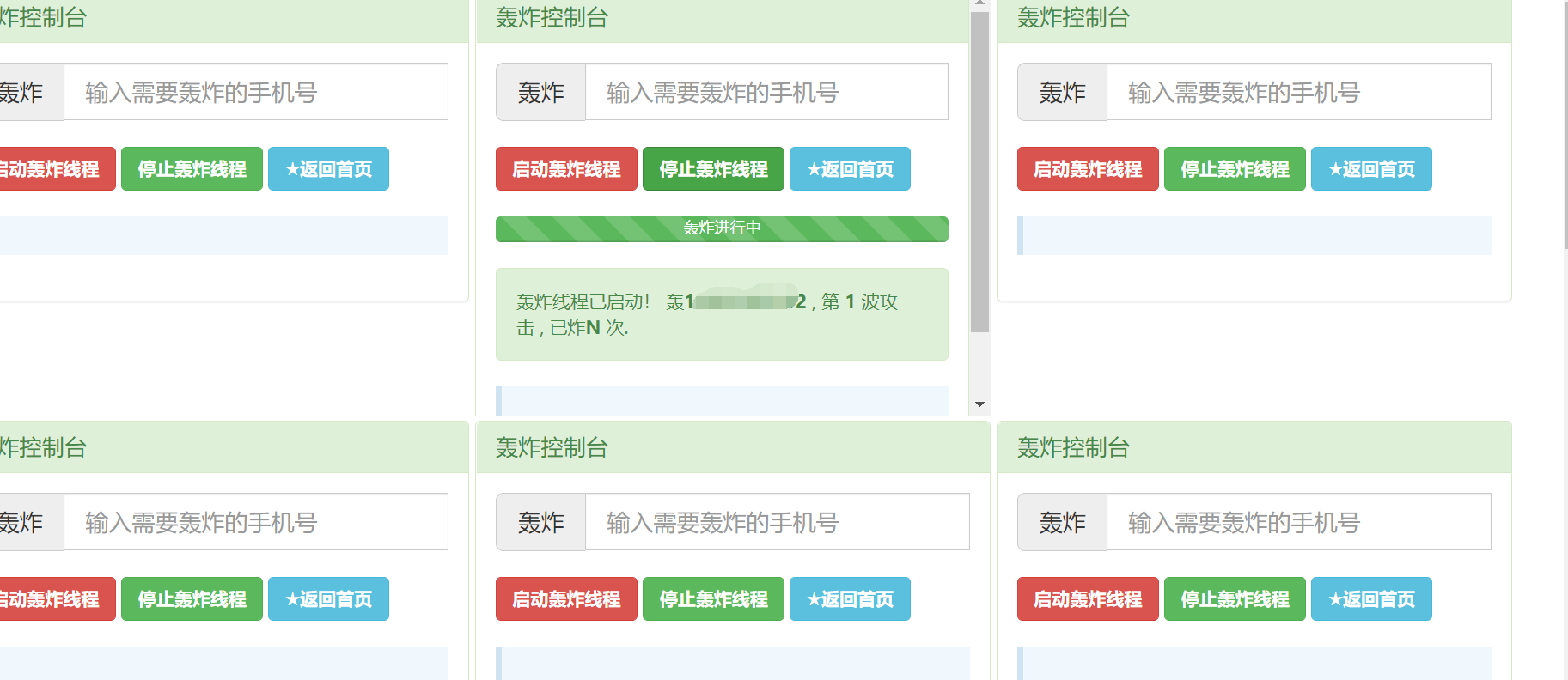Image resolution: width=1568 pixels, height=680 pixels.
Task: Click ★返回首页 in the bottom-middle panel
Action: coord(849,599)
